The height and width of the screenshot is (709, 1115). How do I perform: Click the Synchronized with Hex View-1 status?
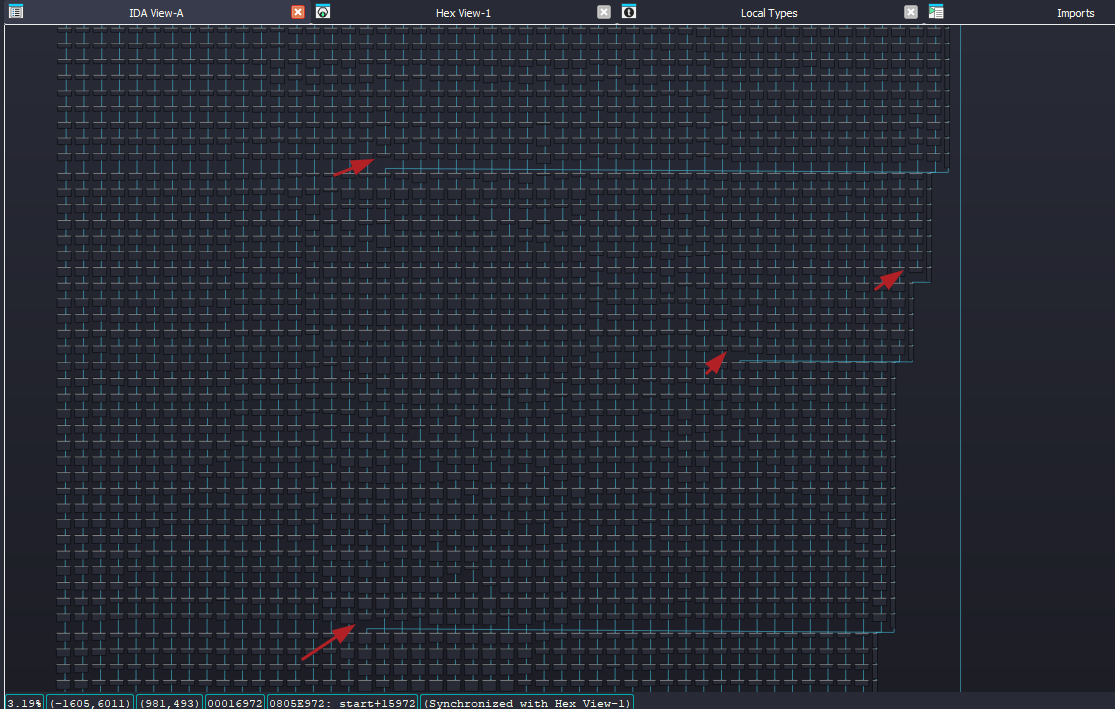[x=527, y=703]
